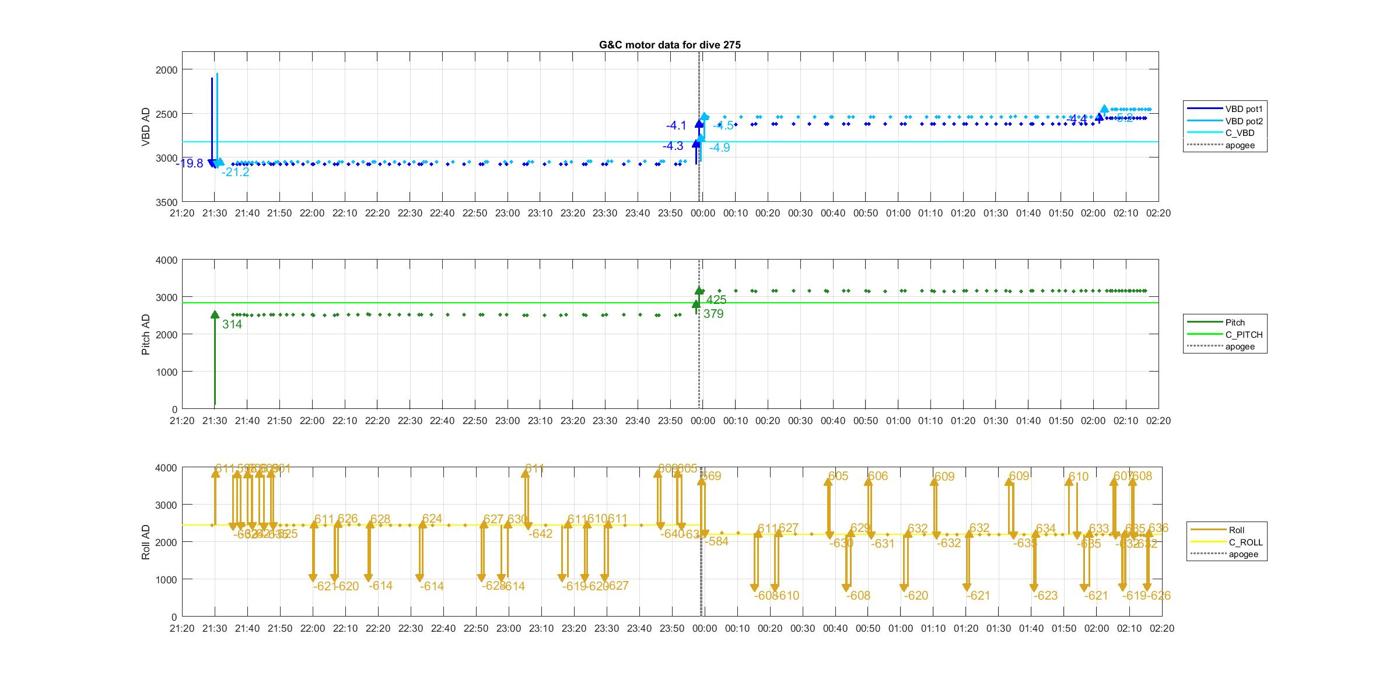This screenshot has width=1400, height=693.
Task: Click the '-631' roll data label
Action: point(882,544)
